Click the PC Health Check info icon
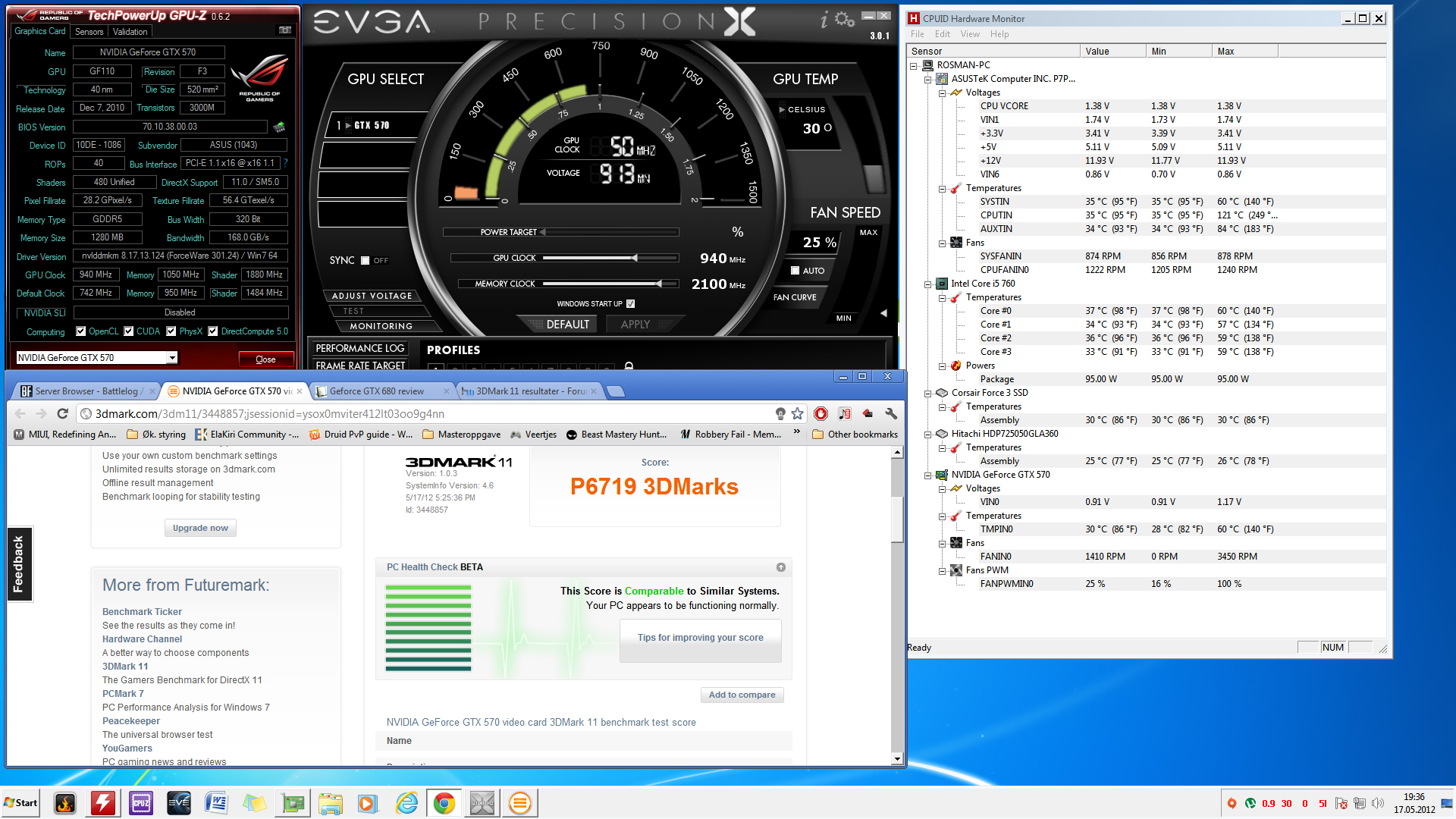Screen dimensions: 1456x819 [781, 567]
